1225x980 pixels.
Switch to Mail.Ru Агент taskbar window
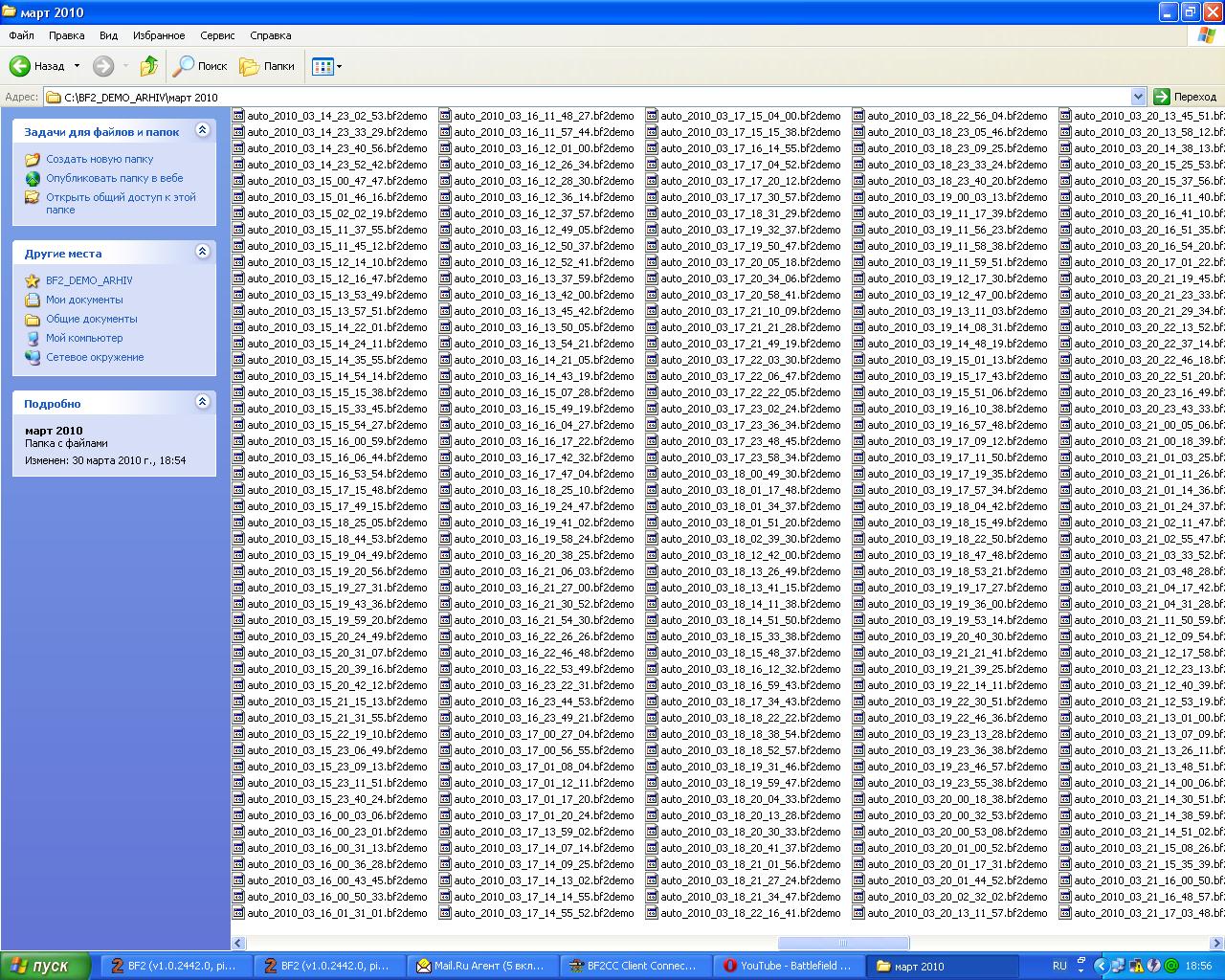click(483, 967)
